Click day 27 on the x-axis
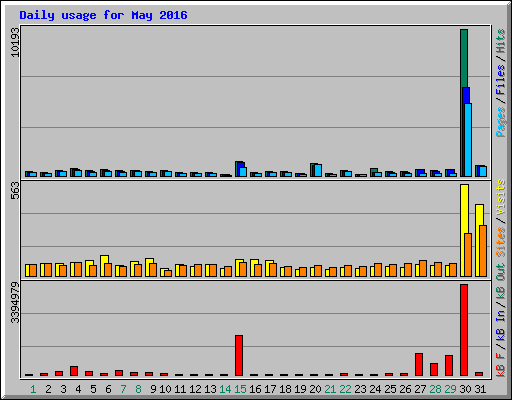Viewport: 512px width, 400px height. click(x=420, y=389)
